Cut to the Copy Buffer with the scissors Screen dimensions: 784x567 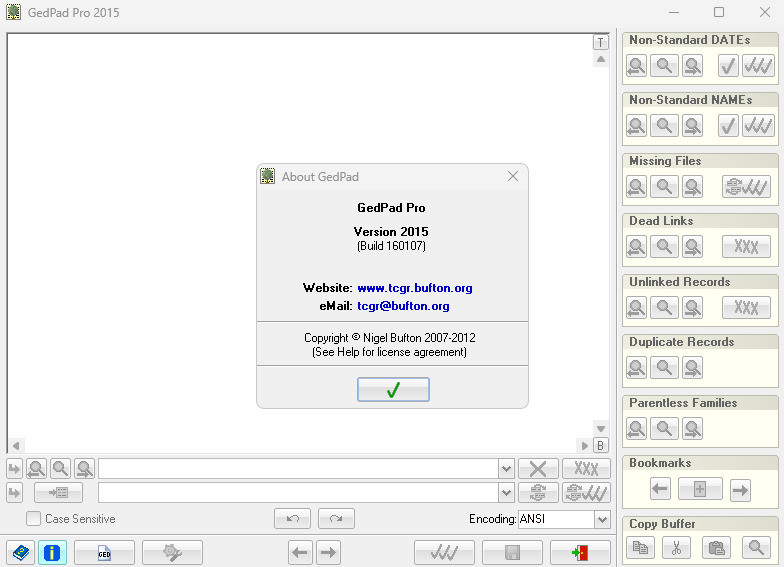676,548
